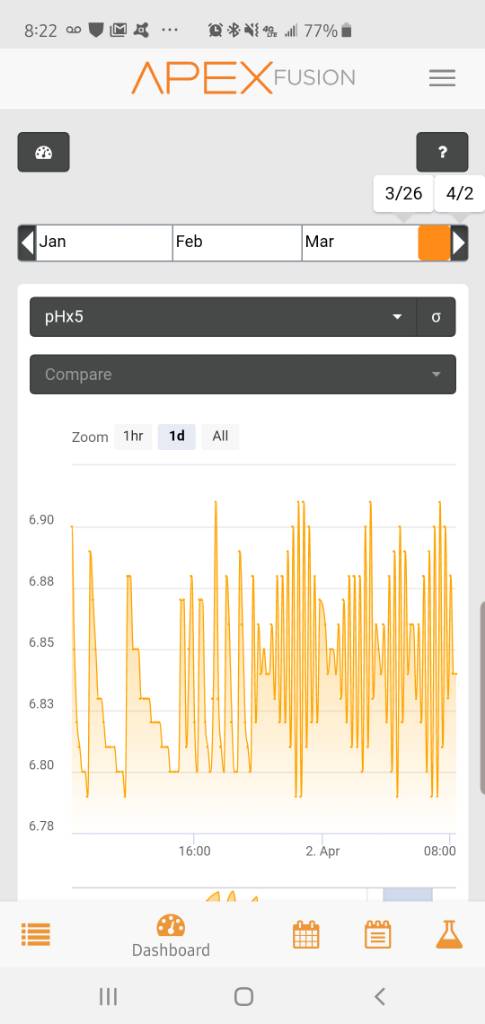Select the 1hr zoom option
The width and height of the screenshot is (485, 1024).
click(133, 436)
